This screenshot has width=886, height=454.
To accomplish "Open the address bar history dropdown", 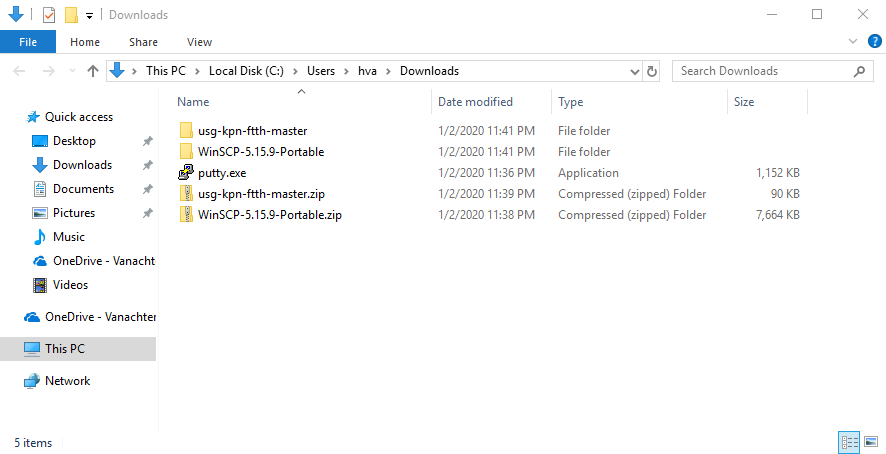I will click(x=635, y=72).
